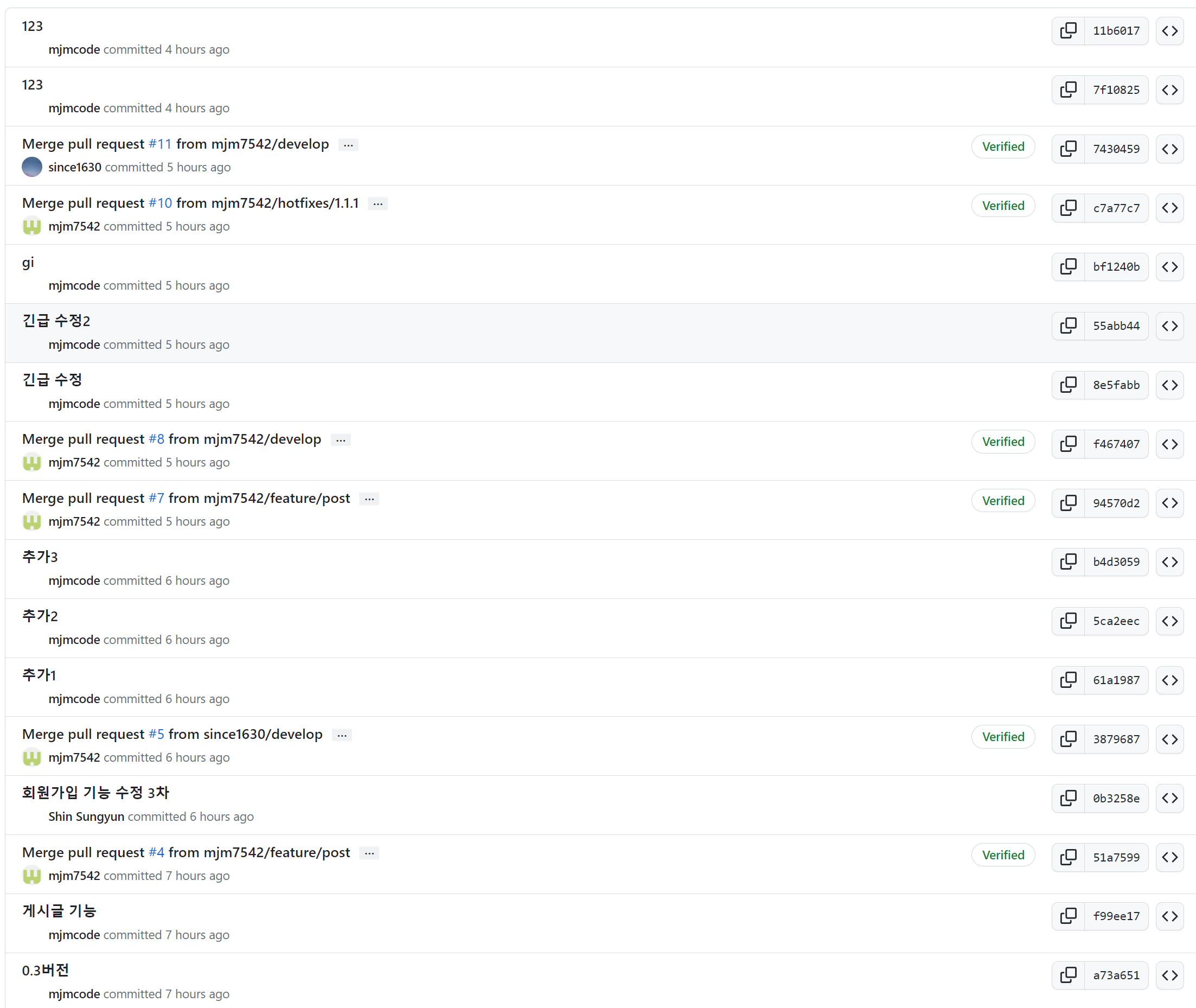Copy full SHA for commit f467407
The image size is (1196, 1008).
(1068, 444)
